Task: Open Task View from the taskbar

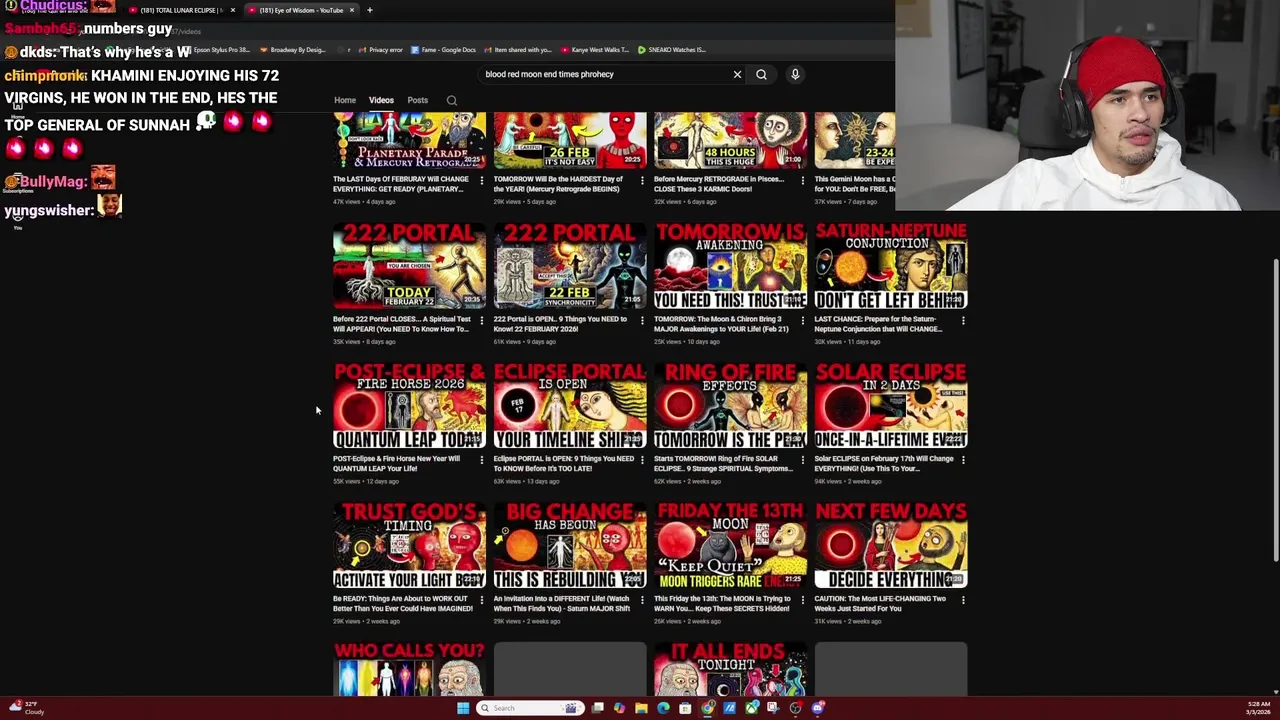Action: click(597, 708)
